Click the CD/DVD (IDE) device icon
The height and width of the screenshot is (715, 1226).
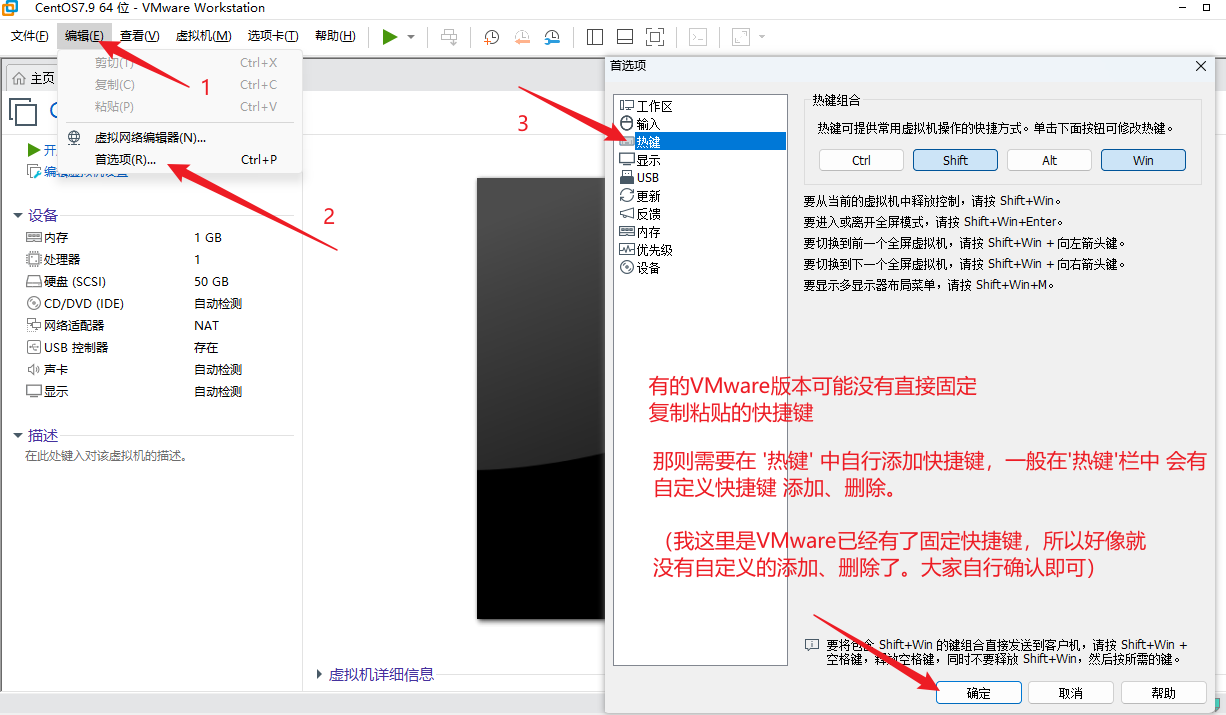(34, 303)
